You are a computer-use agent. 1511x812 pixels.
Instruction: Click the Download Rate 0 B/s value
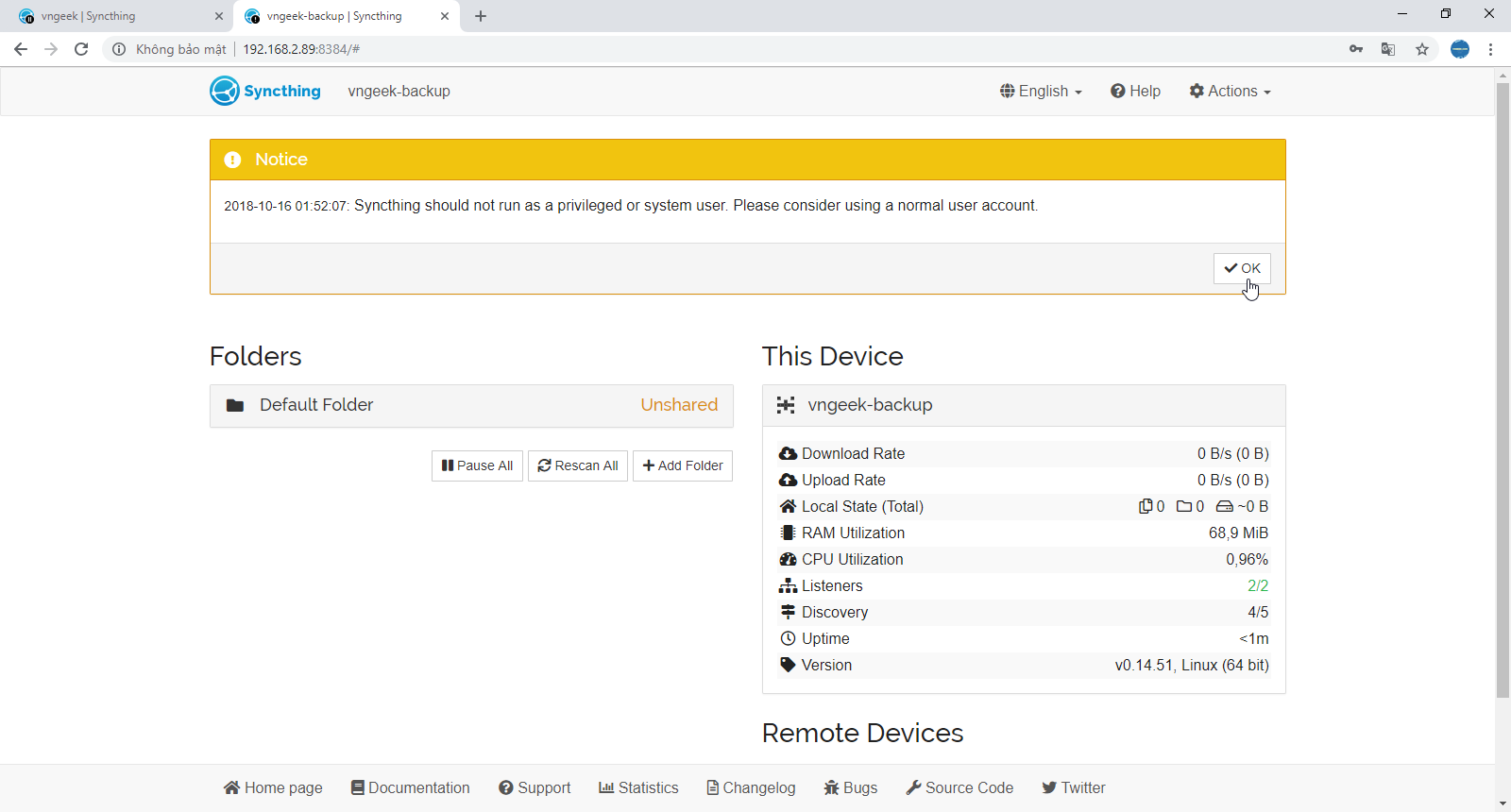[1233, 453]
